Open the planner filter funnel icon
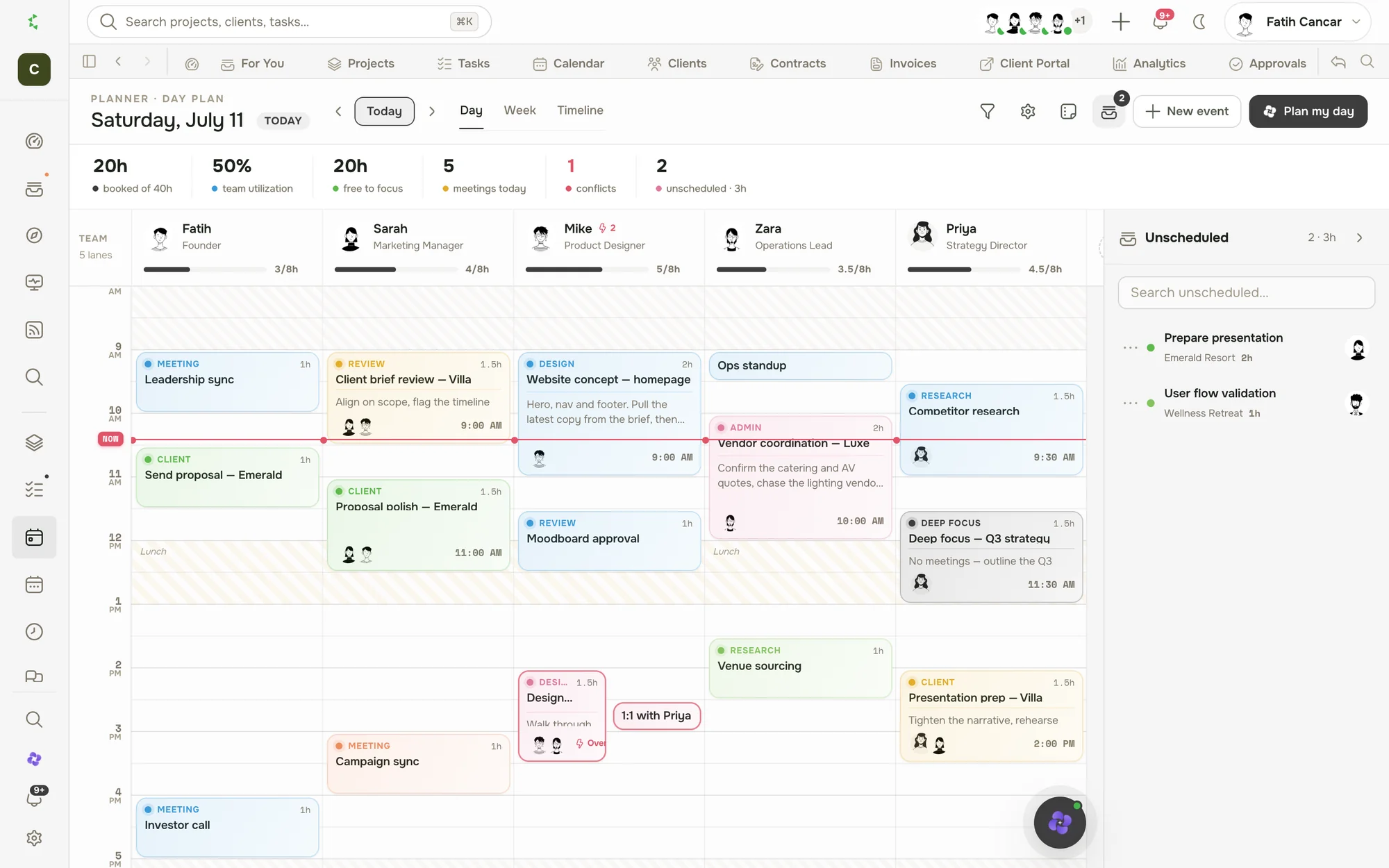 [x=987, y=111]
